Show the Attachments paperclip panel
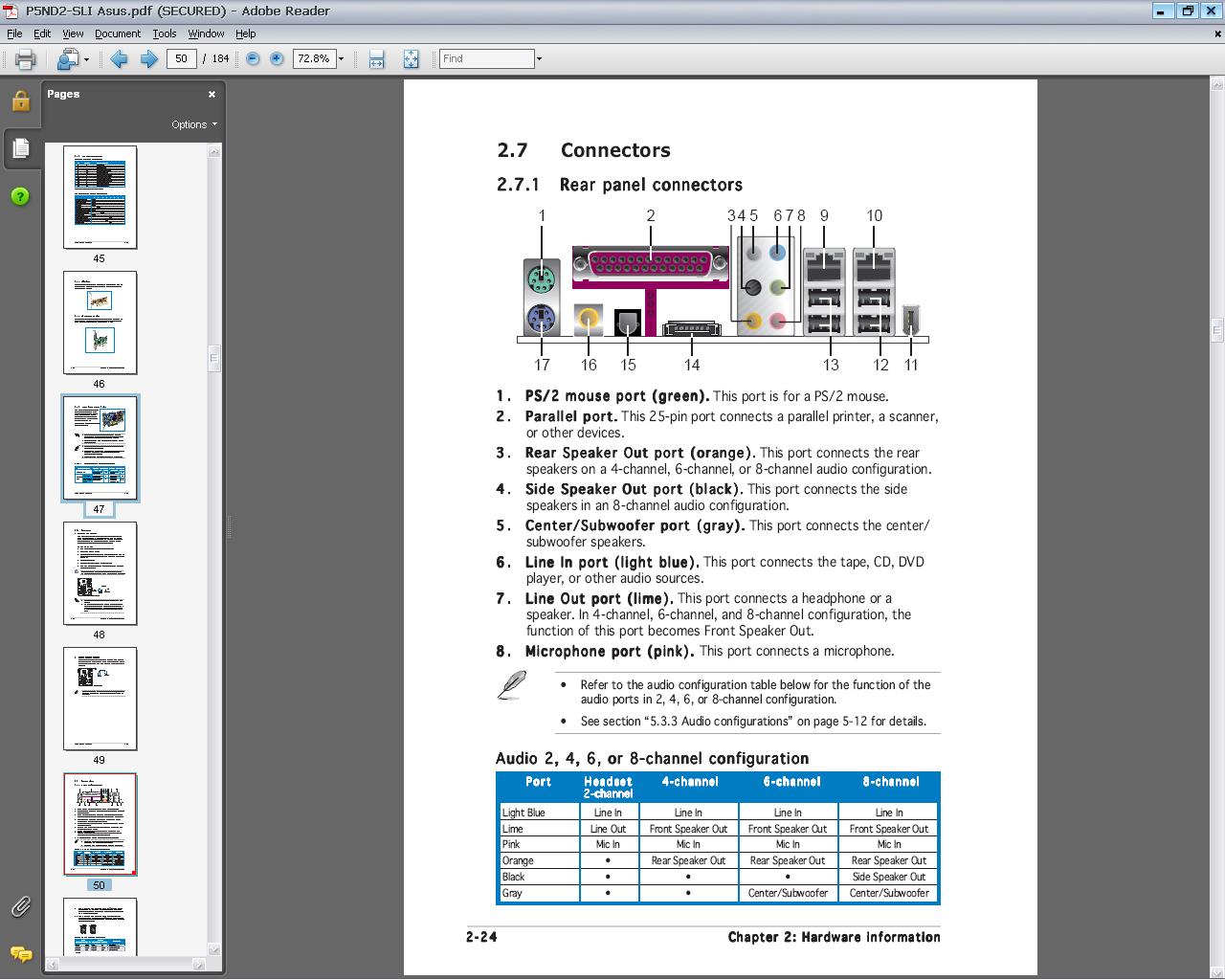The width and height of the screenshot is (1225, 980). (x=20, y=906)
